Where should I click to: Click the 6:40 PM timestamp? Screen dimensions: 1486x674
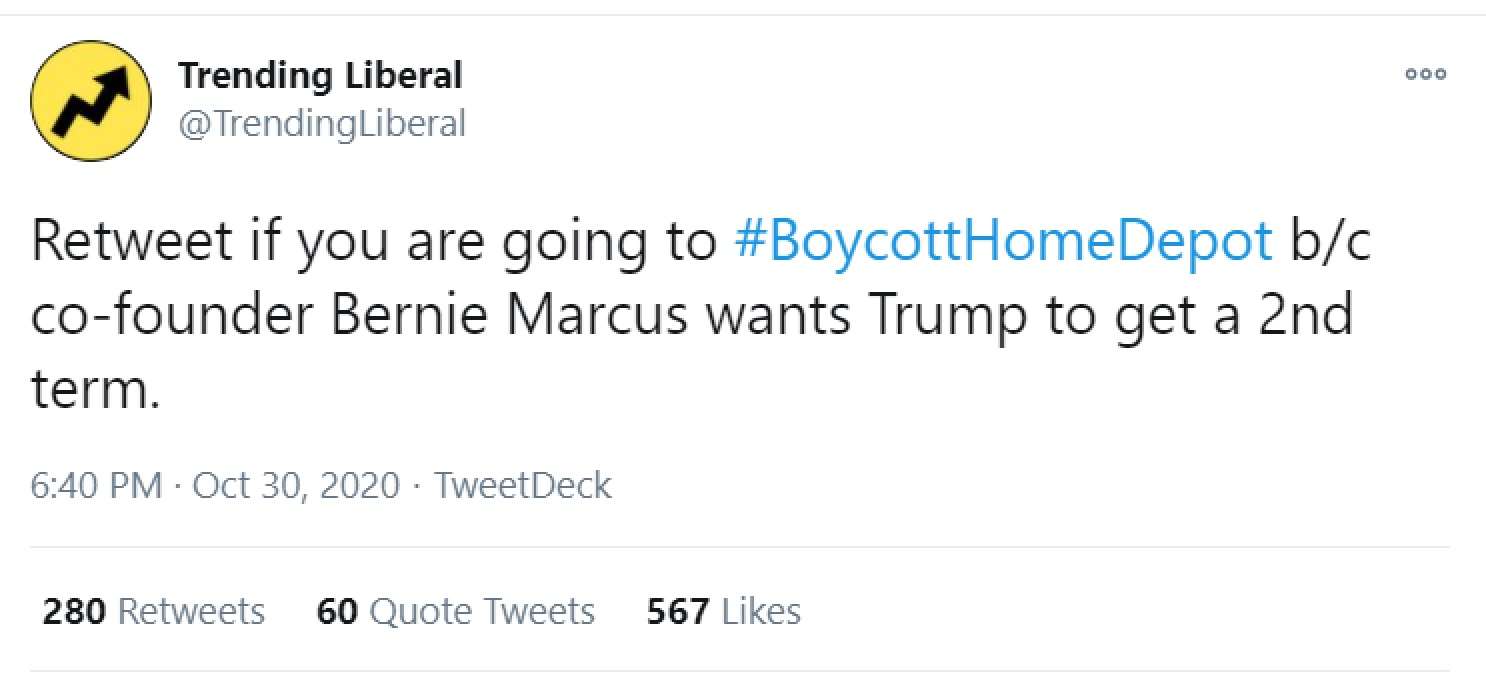(96, 486)
